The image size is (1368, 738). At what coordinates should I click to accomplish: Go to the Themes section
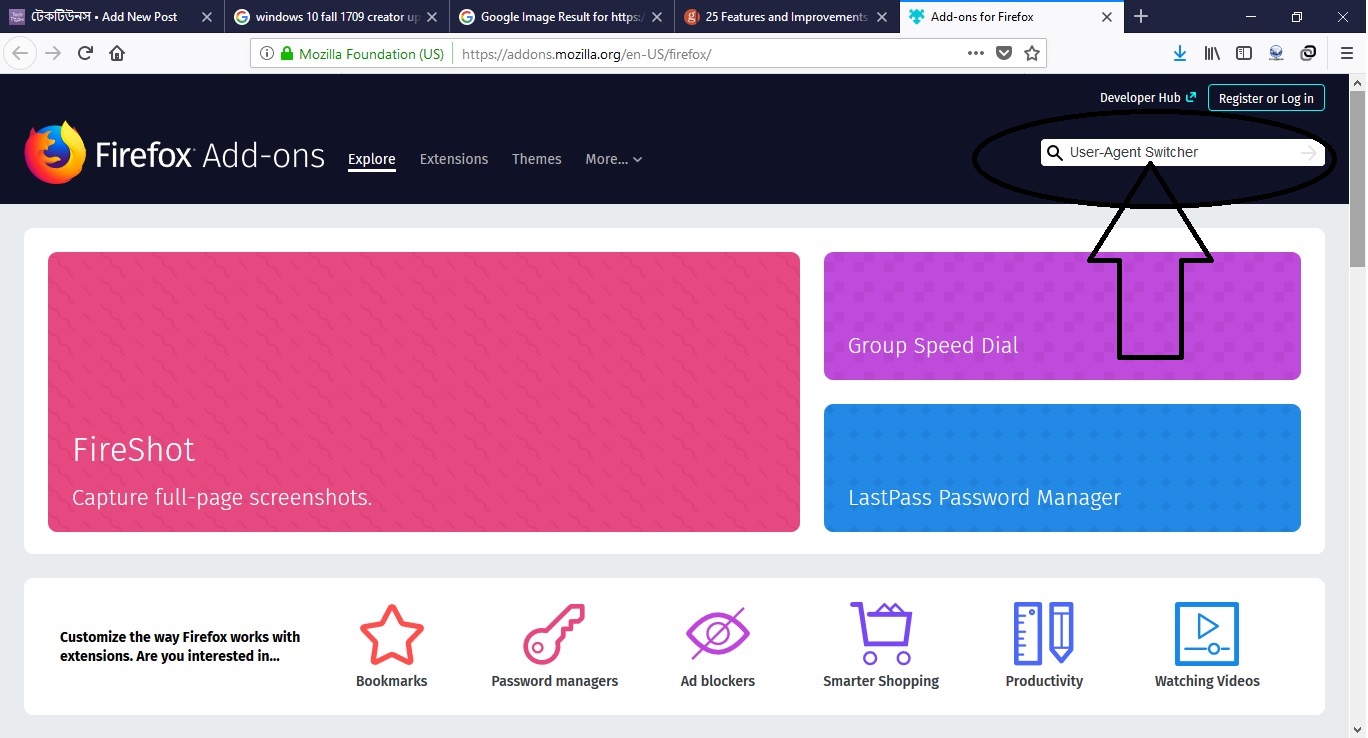pos(537,159)
